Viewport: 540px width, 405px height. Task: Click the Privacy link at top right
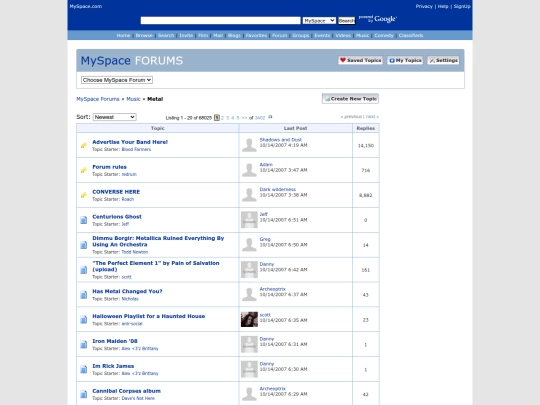pos(424,6)
